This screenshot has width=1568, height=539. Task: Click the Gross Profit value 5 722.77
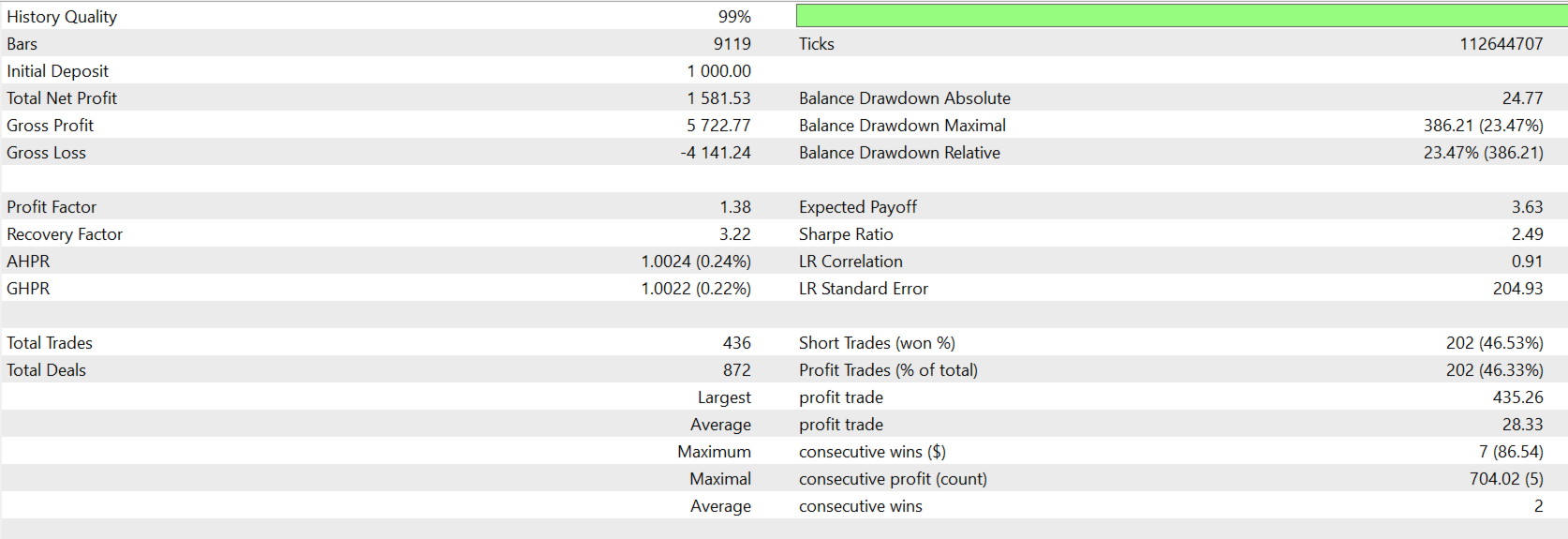(718, 126)
